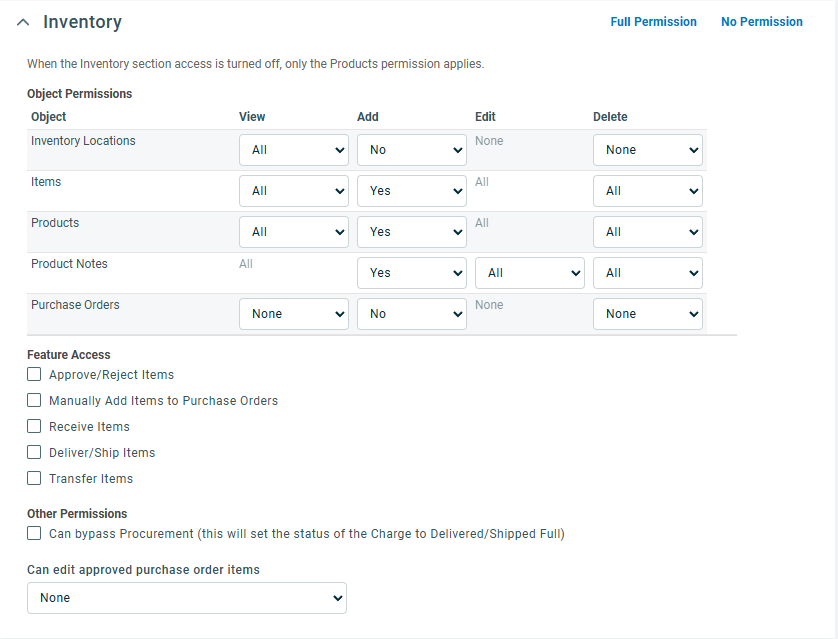
Task: Open Product Notes Edit dropdown
Action: [530, 273]
